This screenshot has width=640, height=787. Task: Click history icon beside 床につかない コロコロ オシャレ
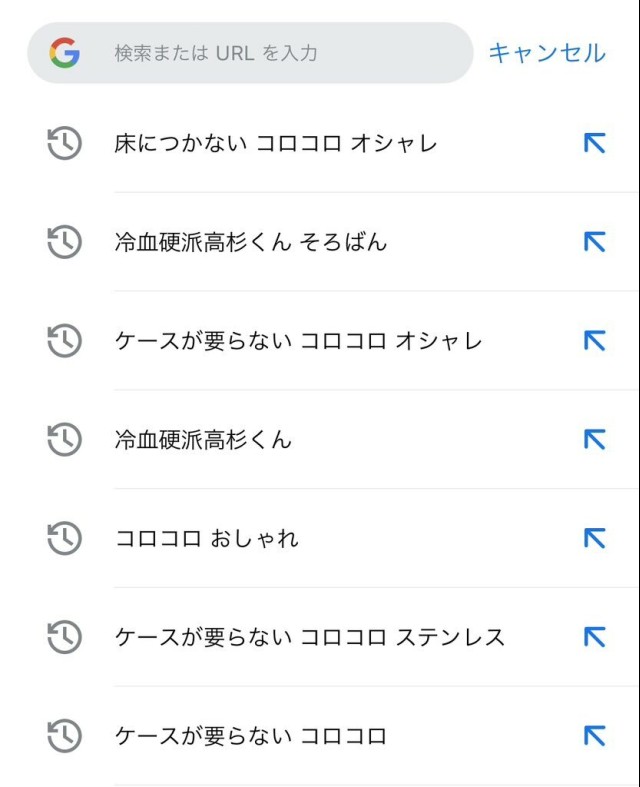pos(64,144)
